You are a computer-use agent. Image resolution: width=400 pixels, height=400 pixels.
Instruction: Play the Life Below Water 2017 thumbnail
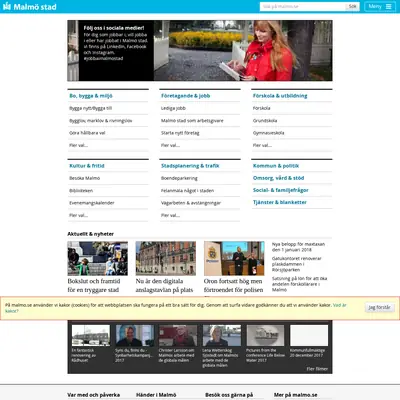(265, 336)
